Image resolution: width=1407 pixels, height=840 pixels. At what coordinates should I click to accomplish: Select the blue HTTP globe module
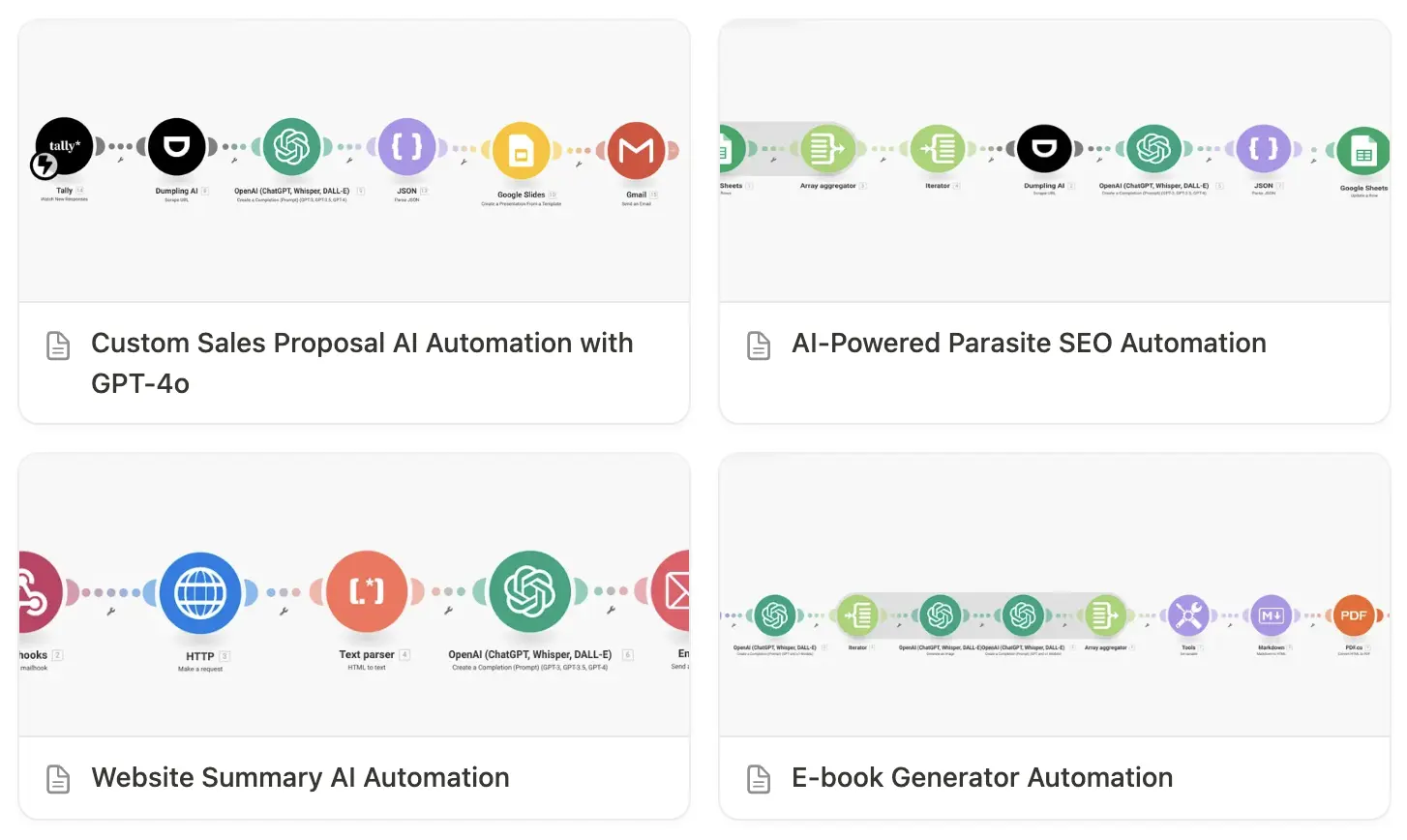[x=200, y=592]
